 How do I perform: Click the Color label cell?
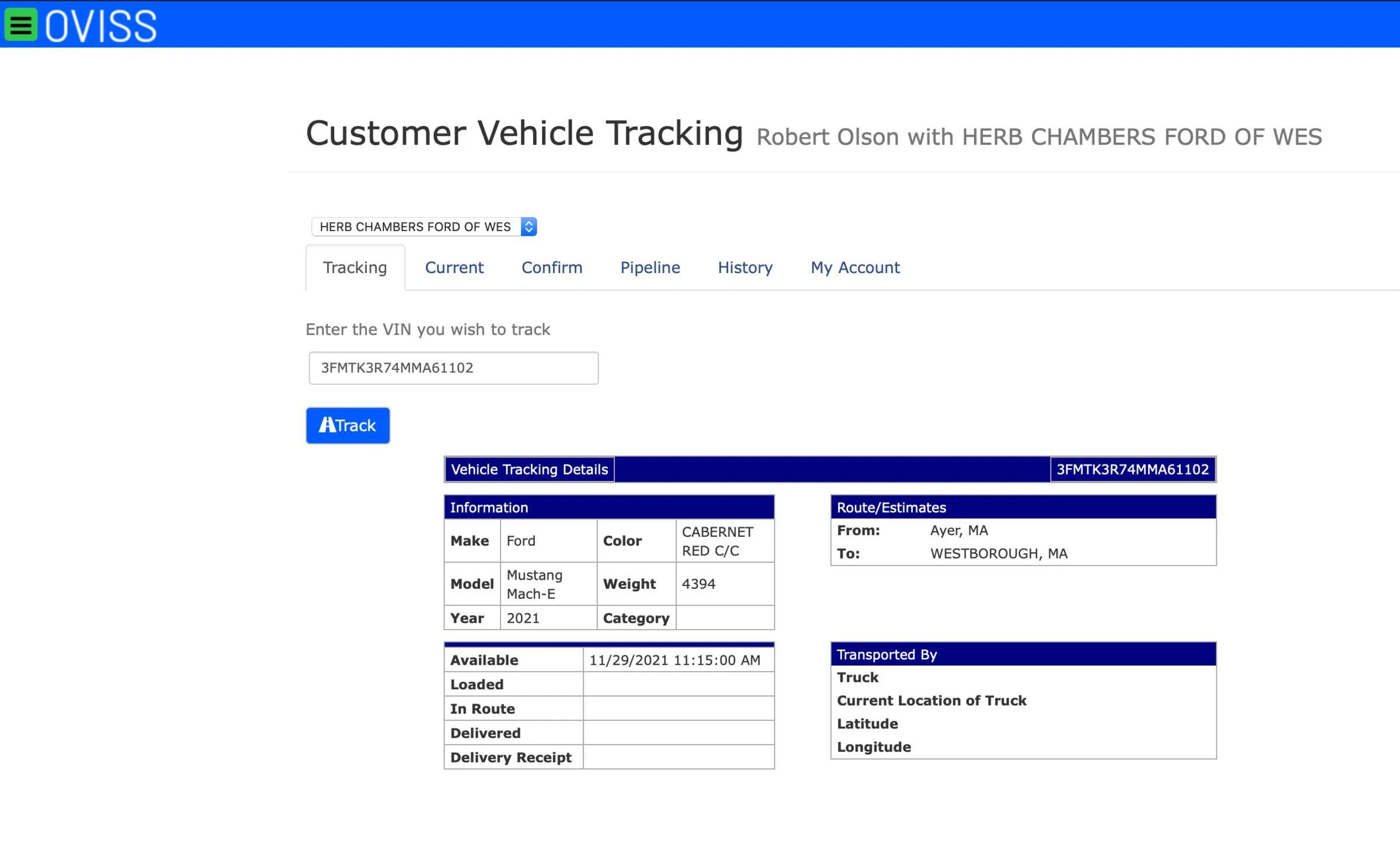click(x=636, y=541)
